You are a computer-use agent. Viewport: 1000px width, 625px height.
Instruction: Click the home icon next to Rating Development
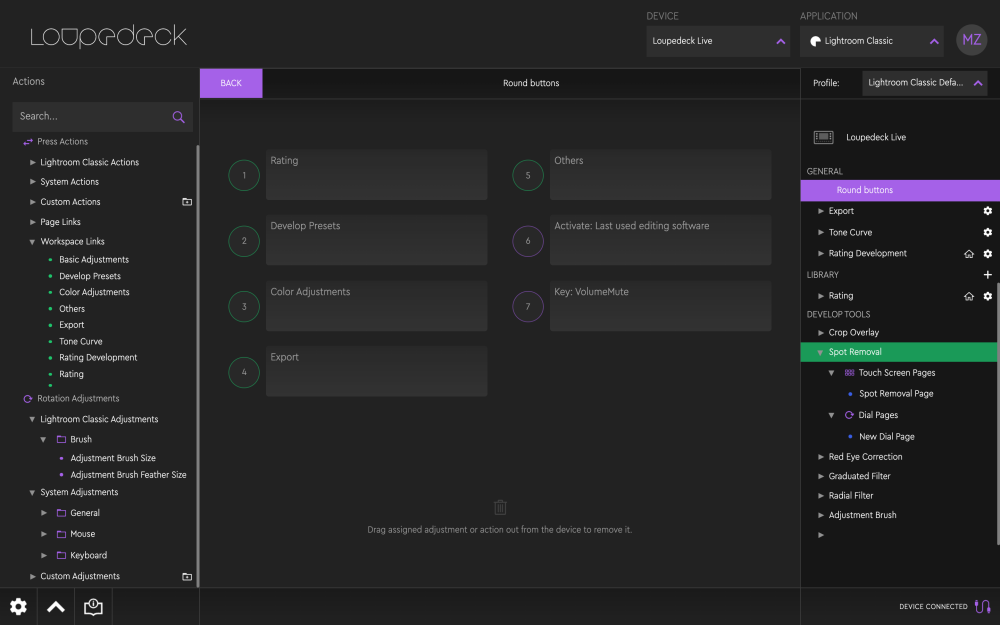coord(969,254)
